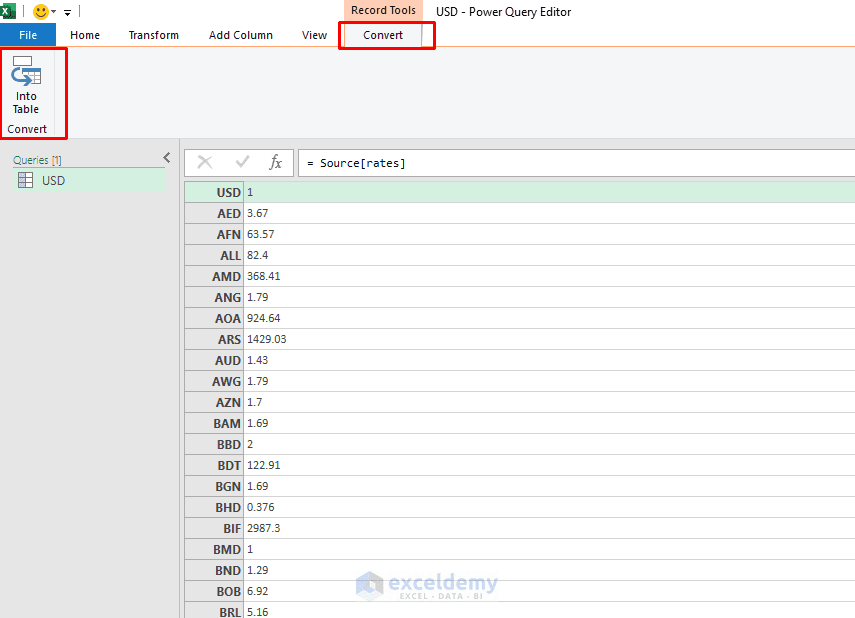Select the ALL row header
Viewport: 855px width, 618px height.
click(x=214, y=255)
